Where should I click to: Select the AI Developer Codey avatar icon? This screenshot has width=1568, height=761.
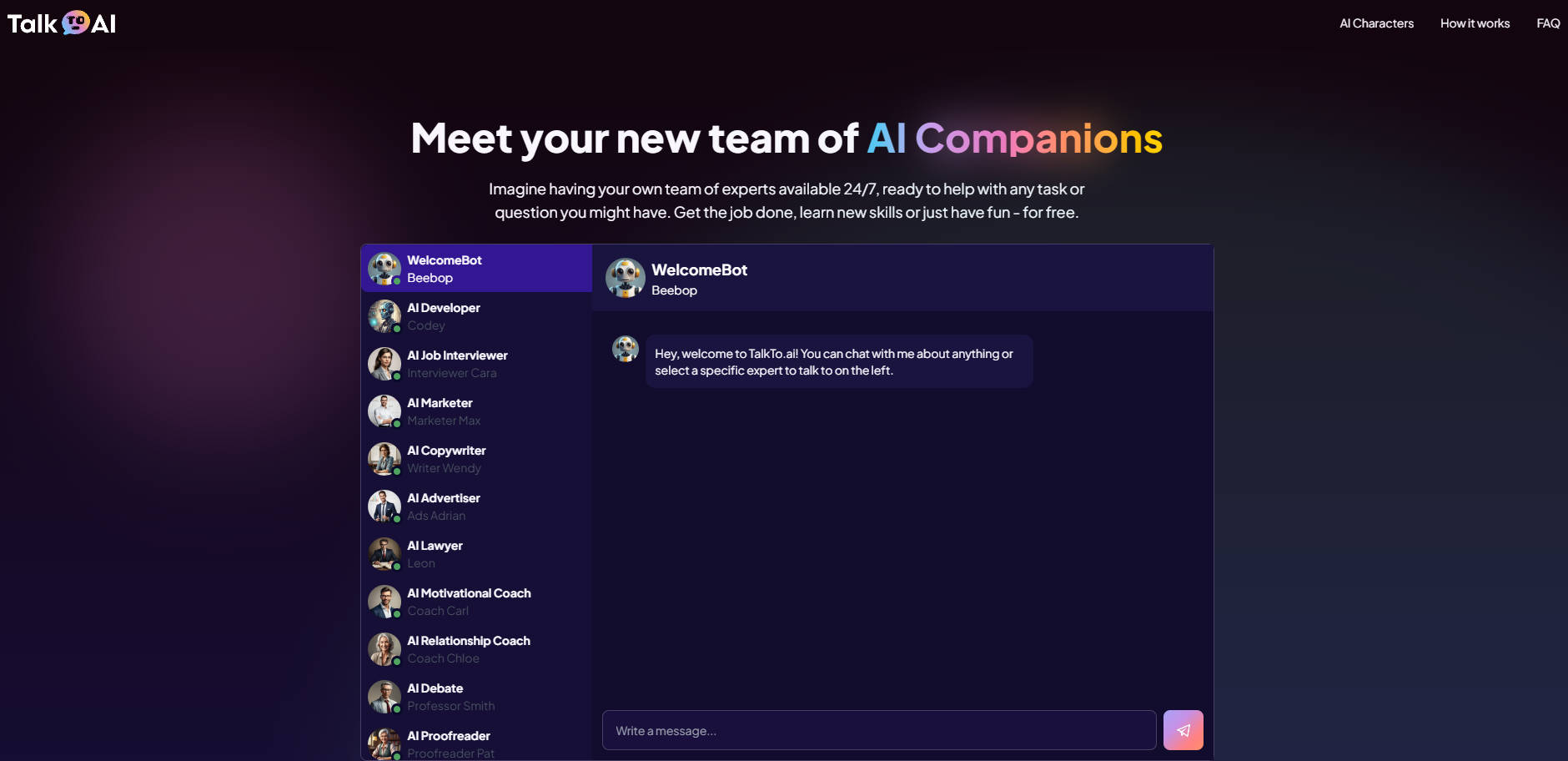[384, 315]
